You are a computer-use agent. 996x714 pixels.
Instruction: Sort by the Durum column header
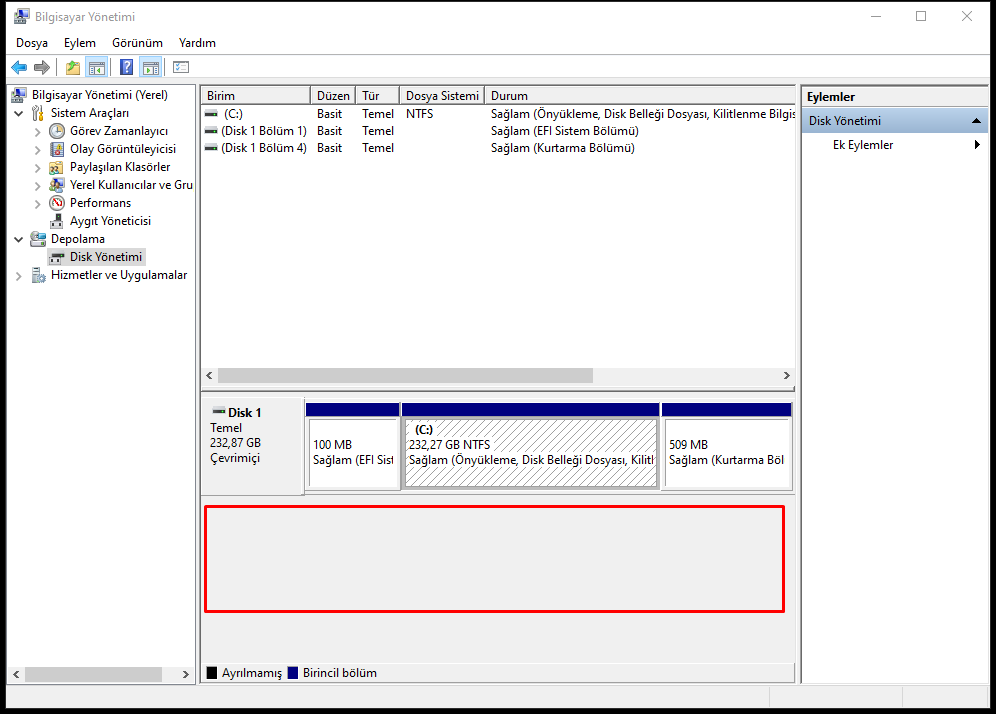click(x=640, y=95)
